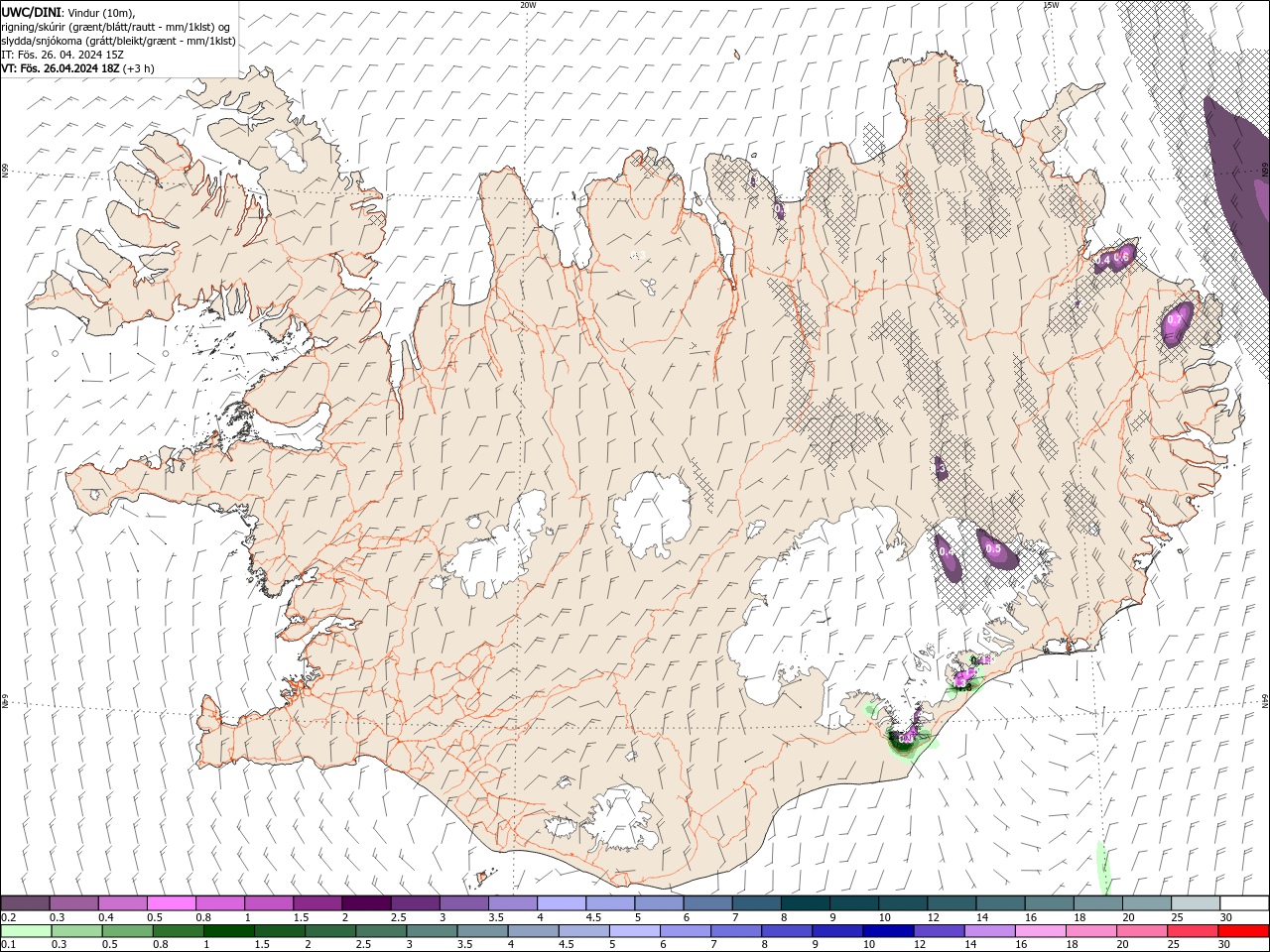
Task: Pick lower legend's bright red 30 swatch
Action: (x=1244, y=931)
